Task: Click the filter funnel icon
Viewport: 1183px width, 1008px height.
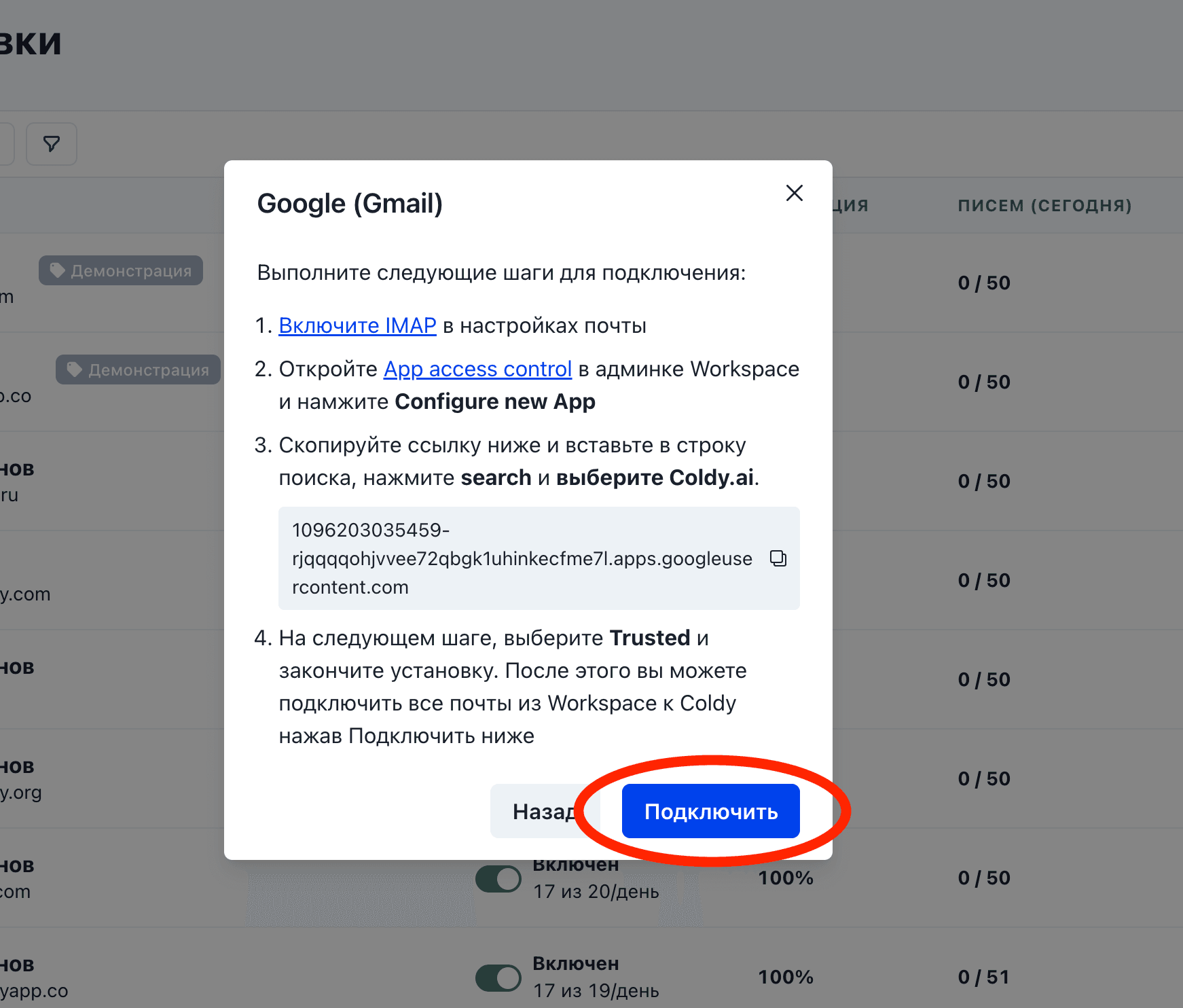Action: (x=52, y=144)
